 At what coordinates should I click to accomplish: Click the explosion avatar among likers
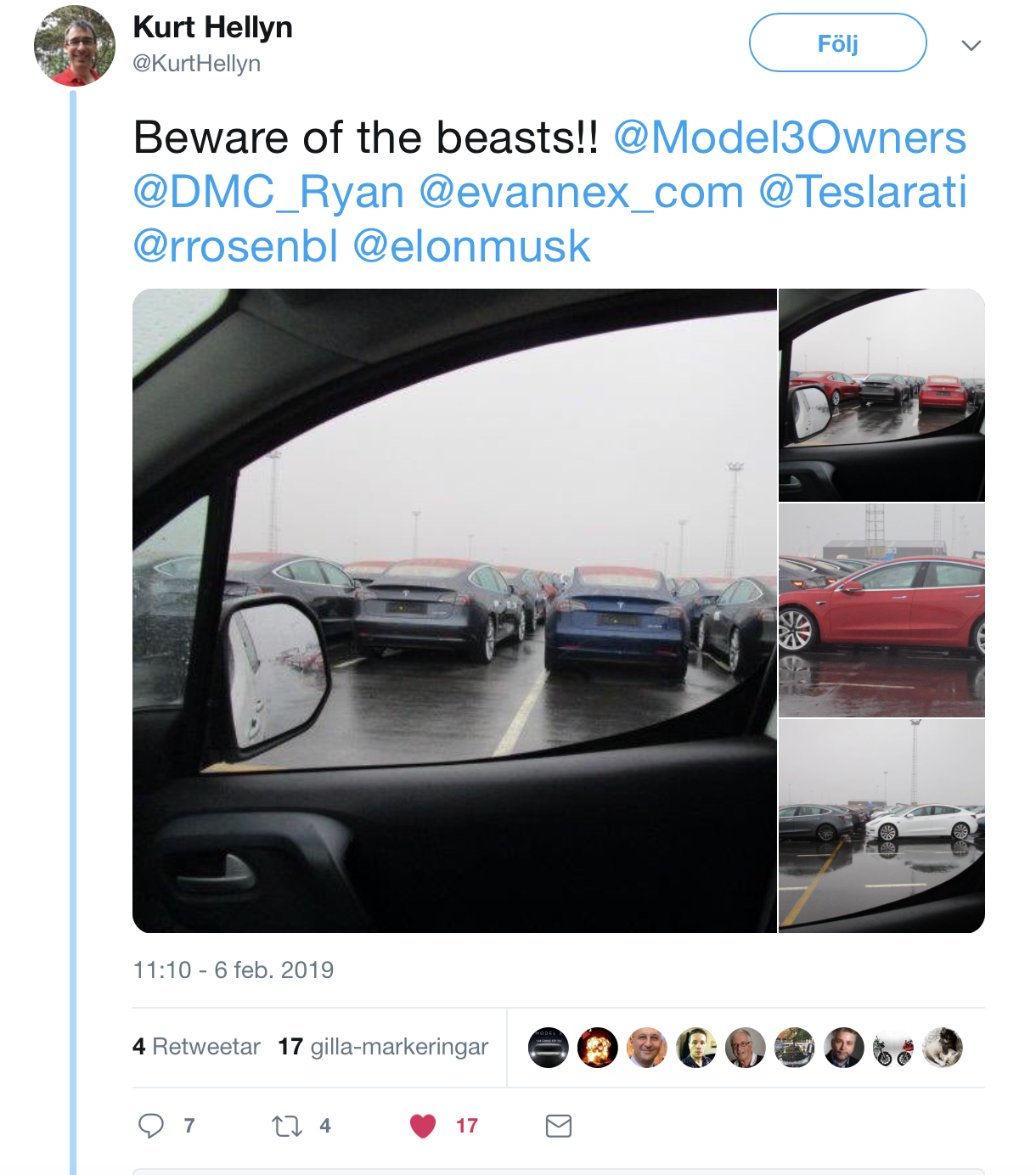[597, 1047]
